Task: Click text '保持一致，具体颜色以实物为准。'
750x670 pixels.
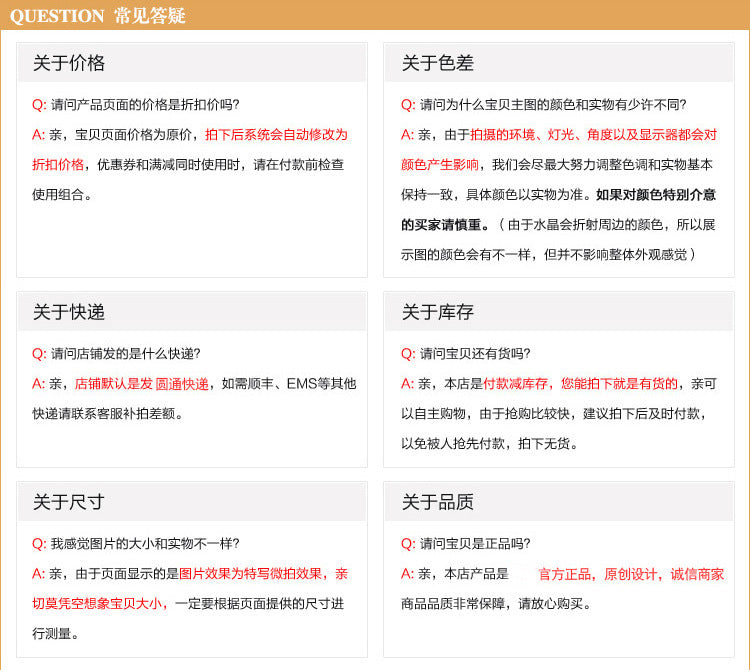Action: click(x=496, y=195)
